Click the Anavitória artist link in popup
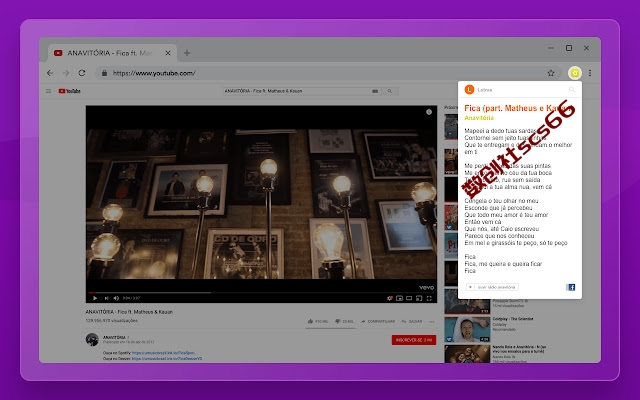640x400 pixels. coord(479,118)
